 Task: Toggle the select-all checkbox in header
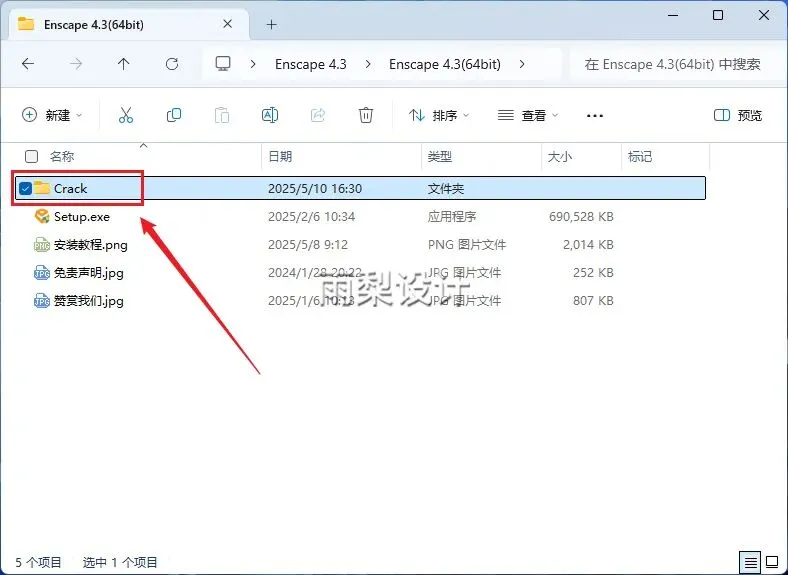coord(31,156)
